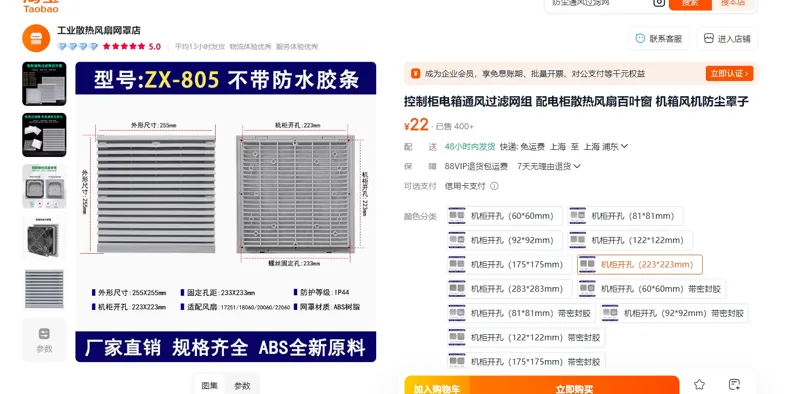Screen dimensions: 800x394
Task: Select option 机柜开孔 (81*81mm)
Action: (626, 216)
